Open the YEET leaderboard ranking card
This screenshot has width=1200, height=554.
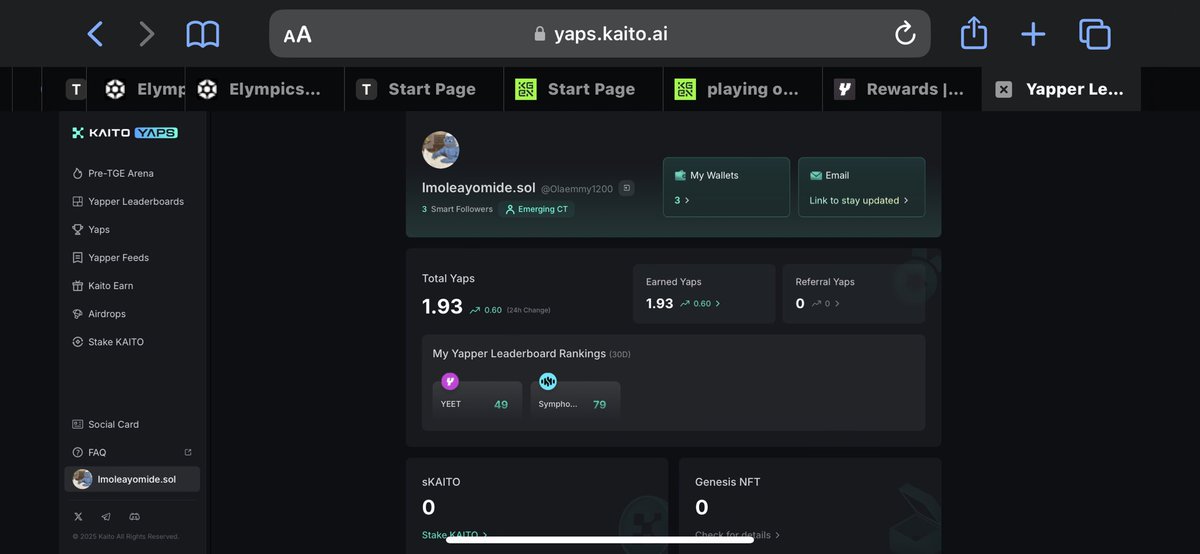pyautogui.click(x=477, y=401)
